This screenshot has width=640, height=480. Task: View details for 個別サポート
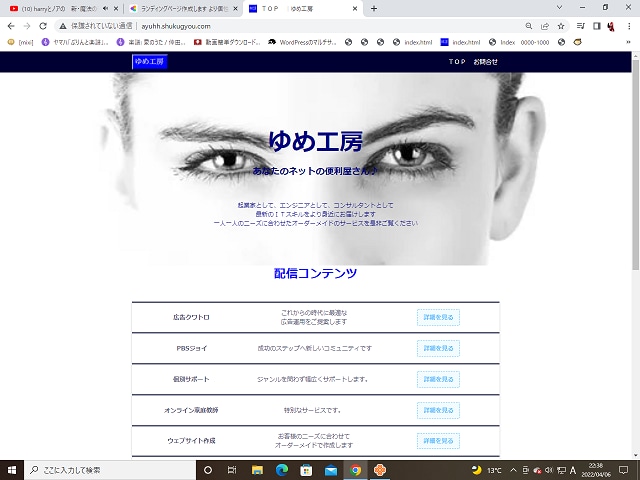438,379
